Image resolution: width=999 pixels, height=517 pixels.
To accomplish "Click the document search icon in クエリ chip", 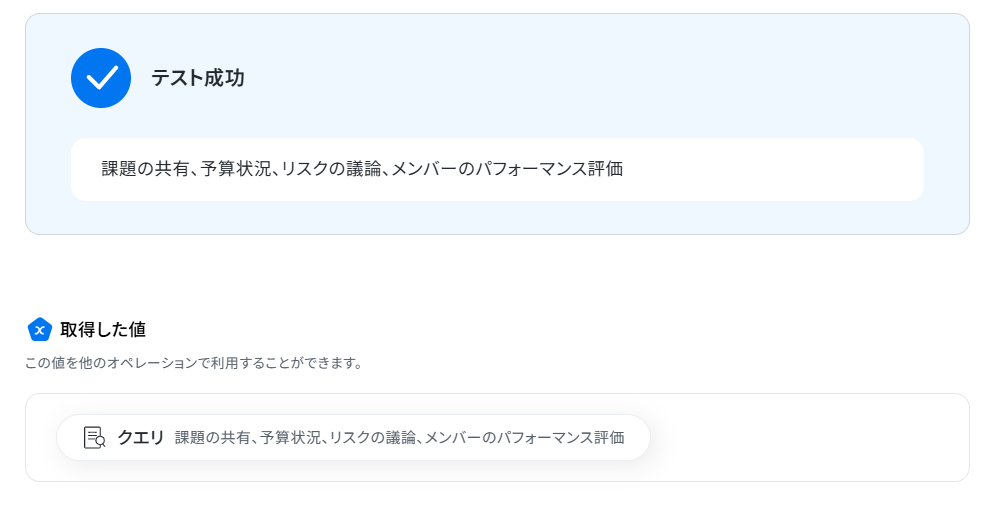I will [x=94, y=437].
